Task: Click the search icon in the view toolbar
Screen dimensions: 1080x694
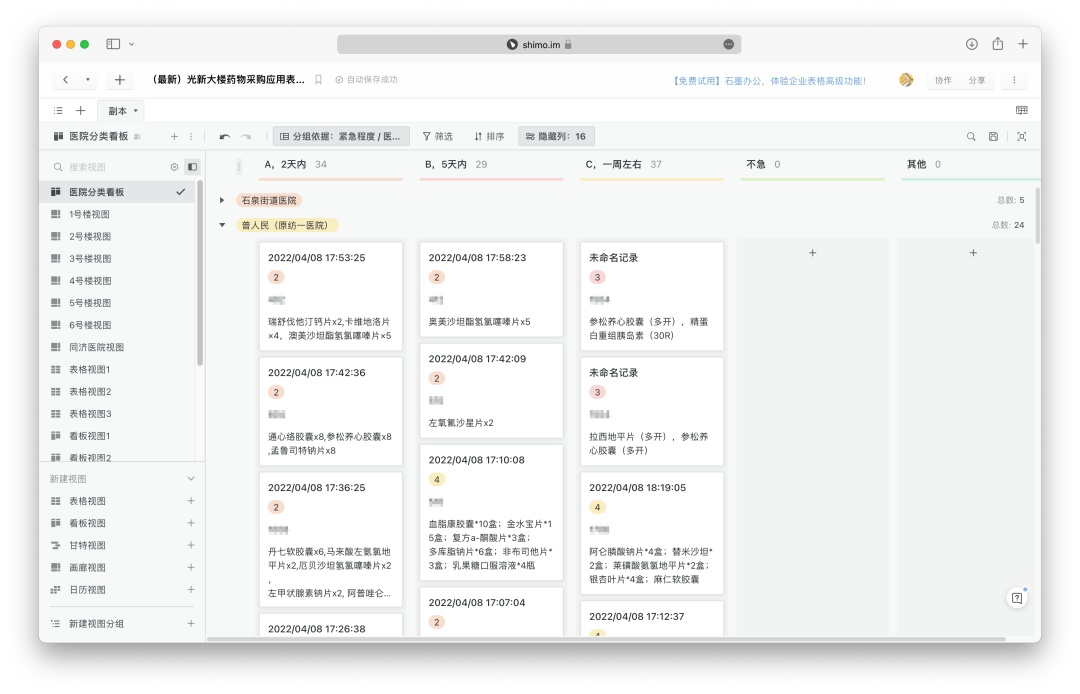Action: [971, 136]
